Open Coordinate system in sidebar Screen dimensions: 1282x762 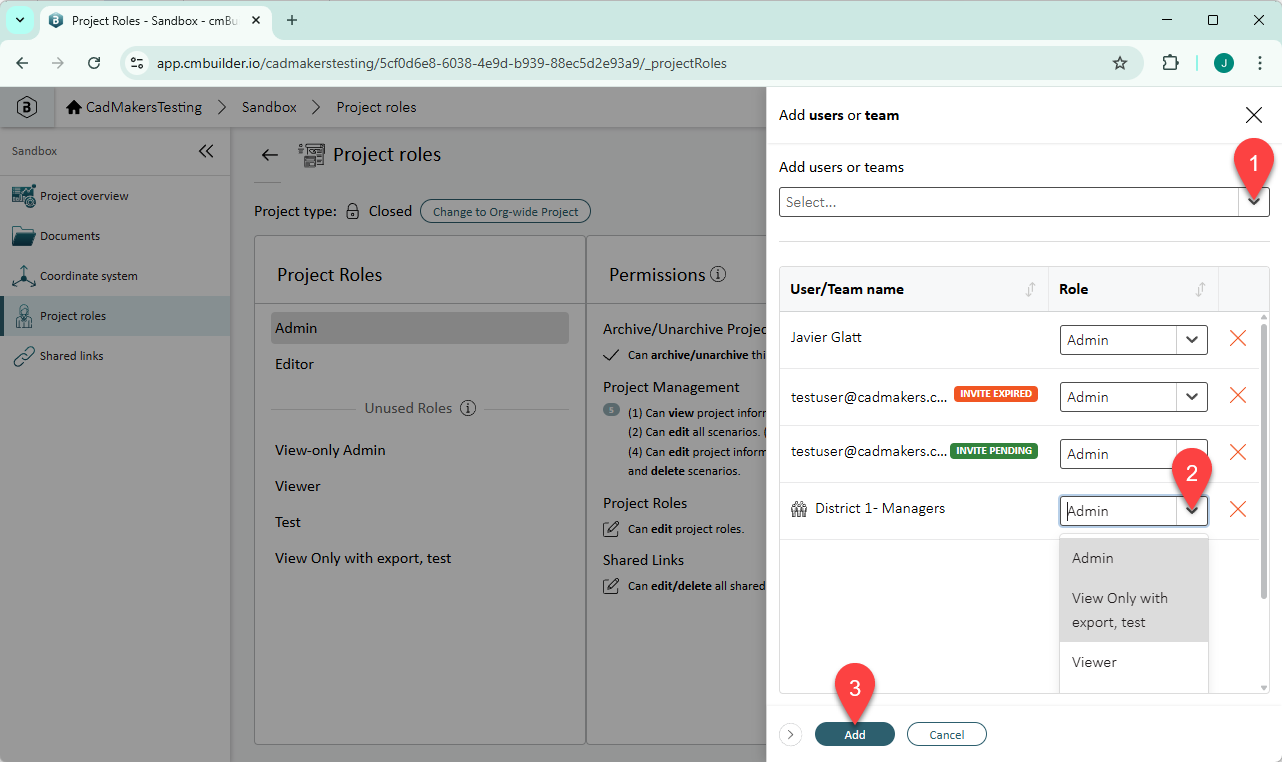click(115, 276)
